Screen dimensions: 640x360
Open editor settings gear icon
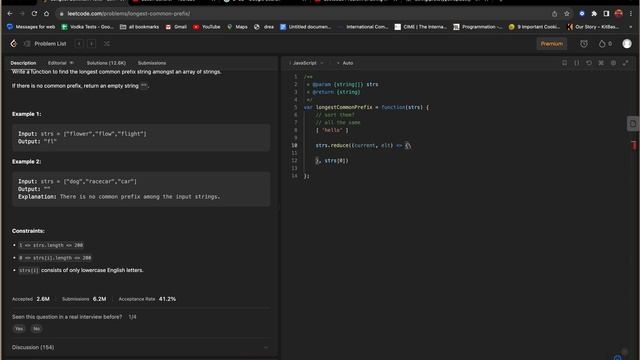613,63
